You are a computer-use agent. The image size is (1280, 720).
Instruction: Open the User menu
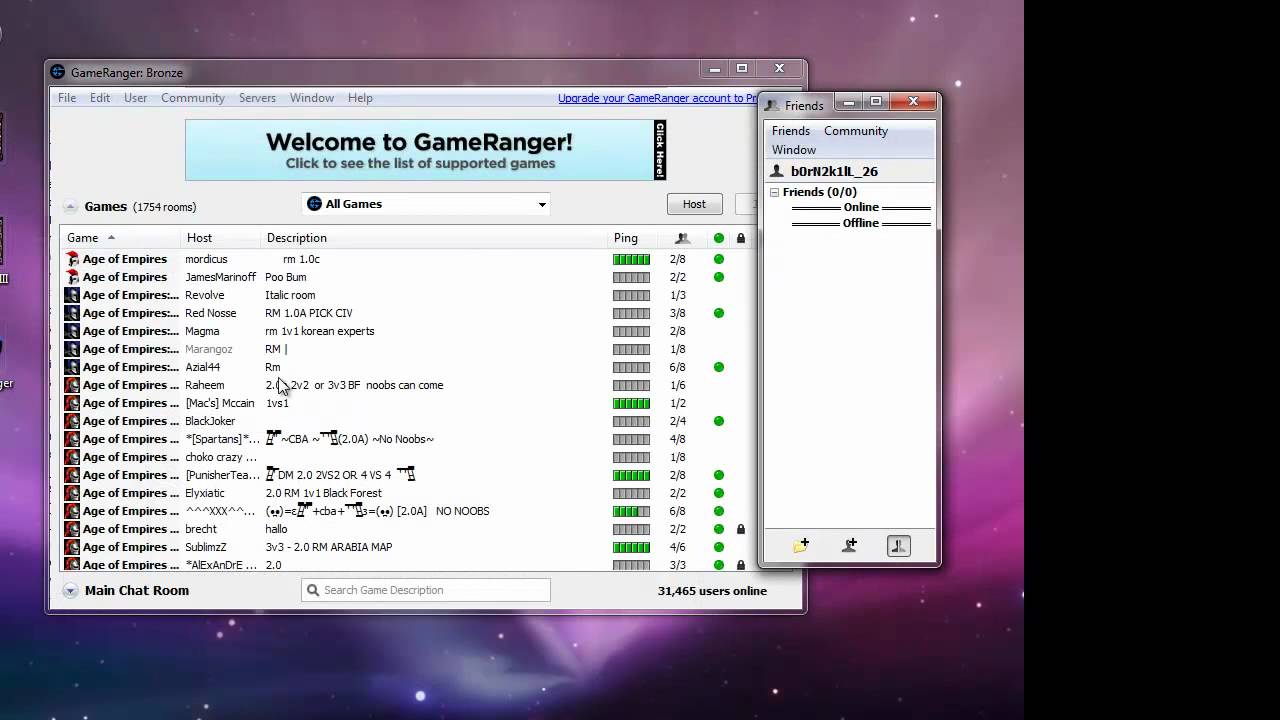tap(135, 98)
